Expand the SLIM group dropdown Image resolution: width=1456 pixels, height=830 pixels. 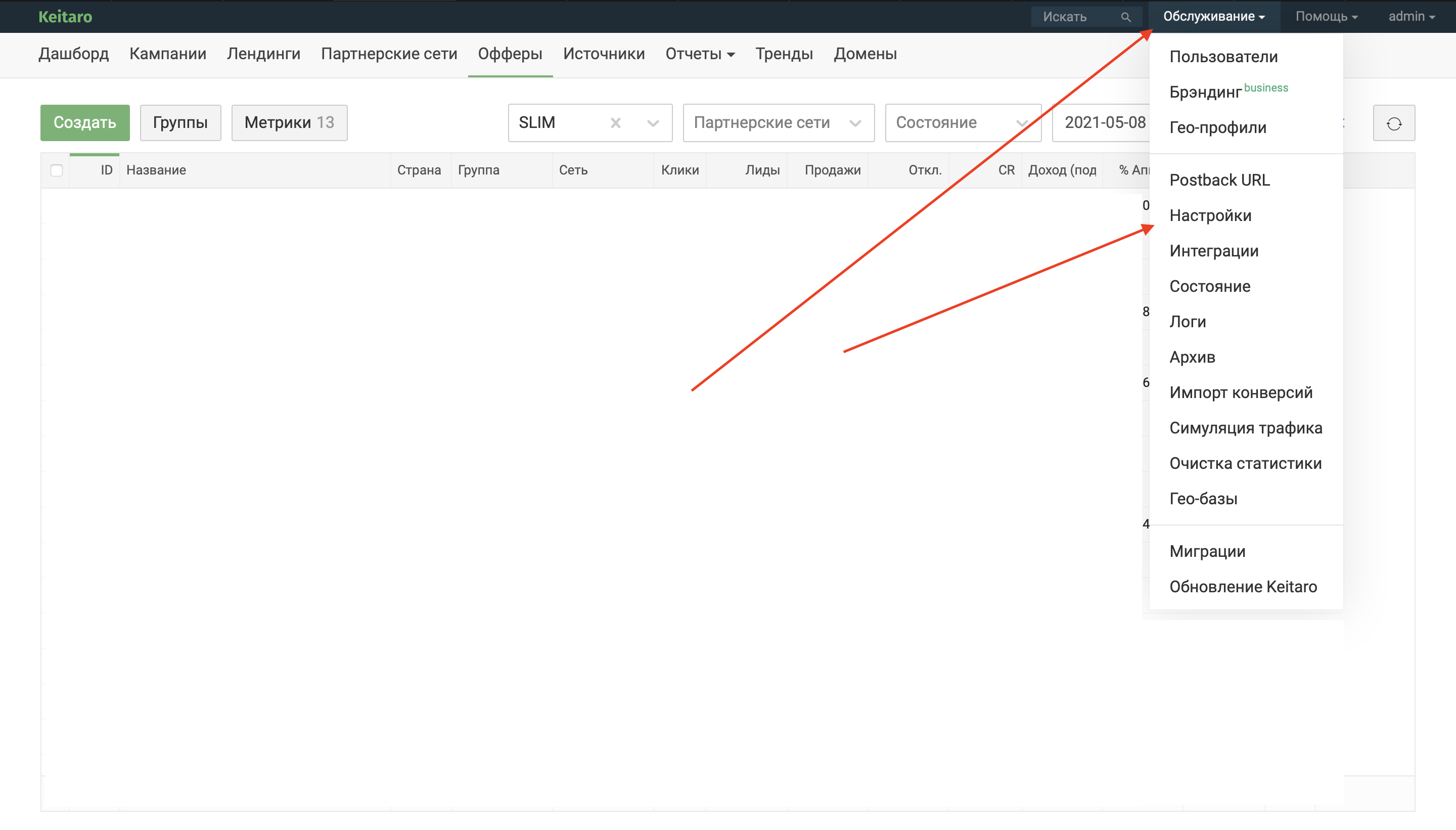tap(653, 123)
